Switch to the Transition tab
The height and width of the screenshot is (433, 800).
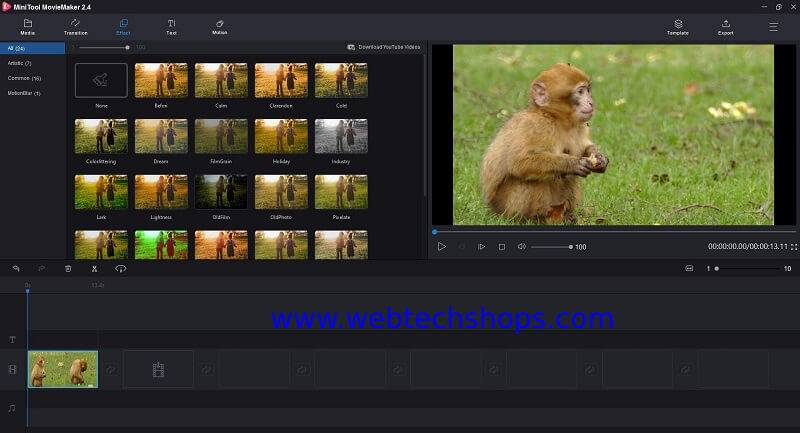76,27
